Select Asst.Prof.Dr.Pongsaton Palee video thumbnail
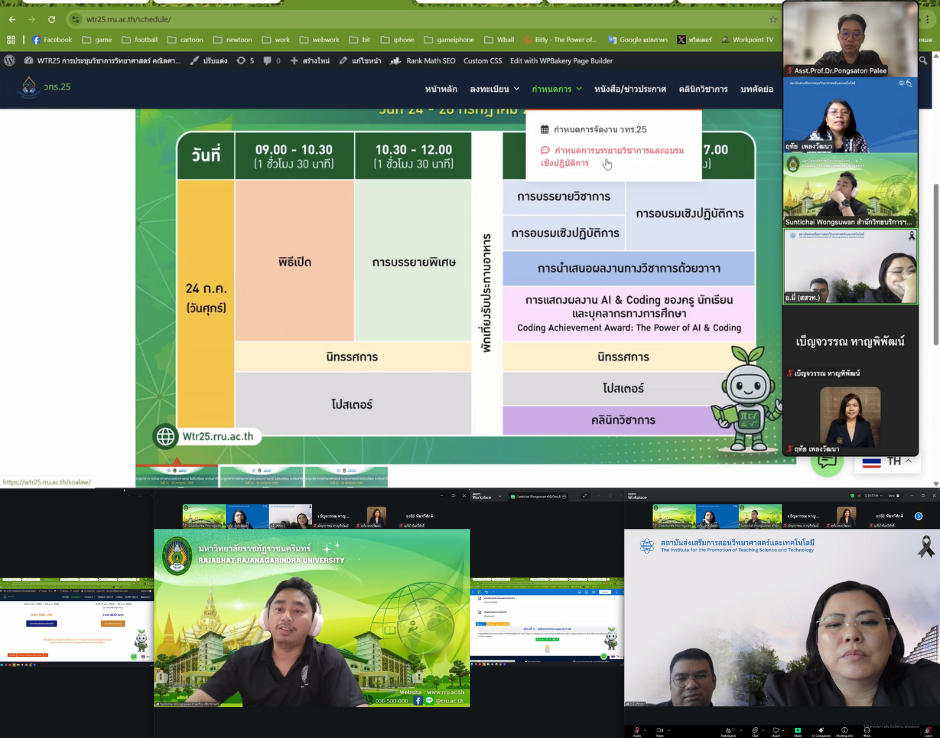 click(850, 38)
